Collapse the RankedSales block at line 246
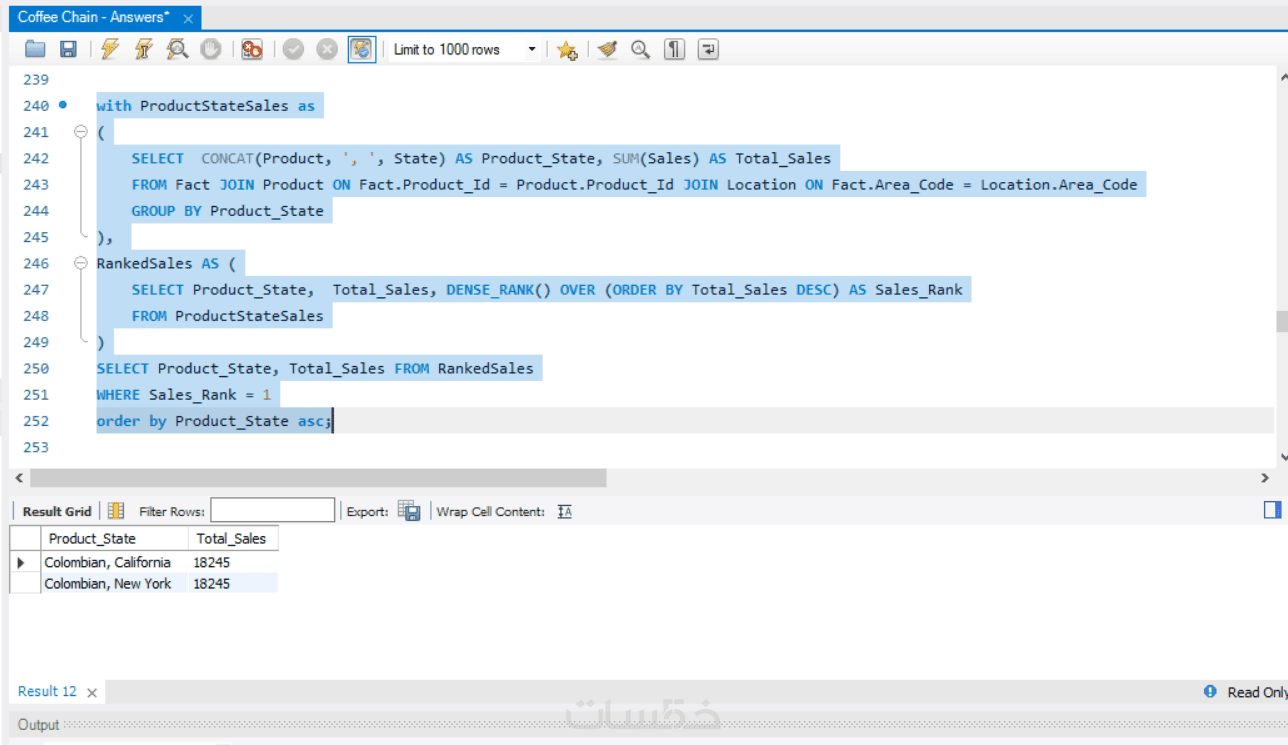This screenshot has width=1288, height=745. [81, 263]
